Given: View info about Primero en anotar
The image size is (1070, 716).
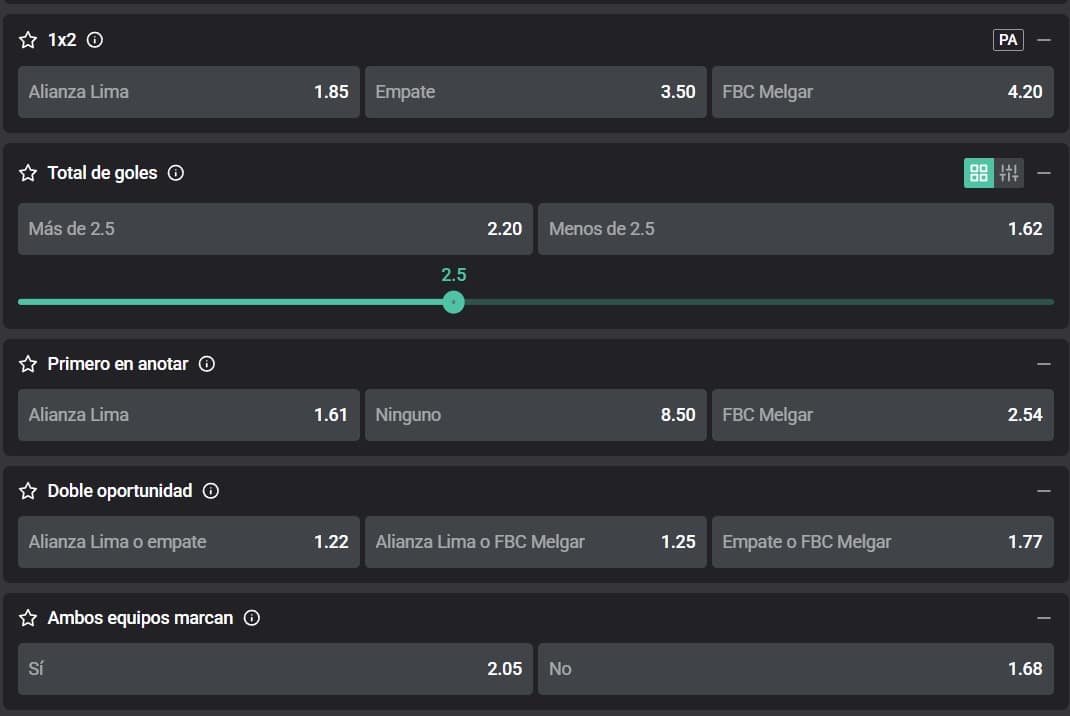Looking at the screenshot, I should (x=207, y=364).
